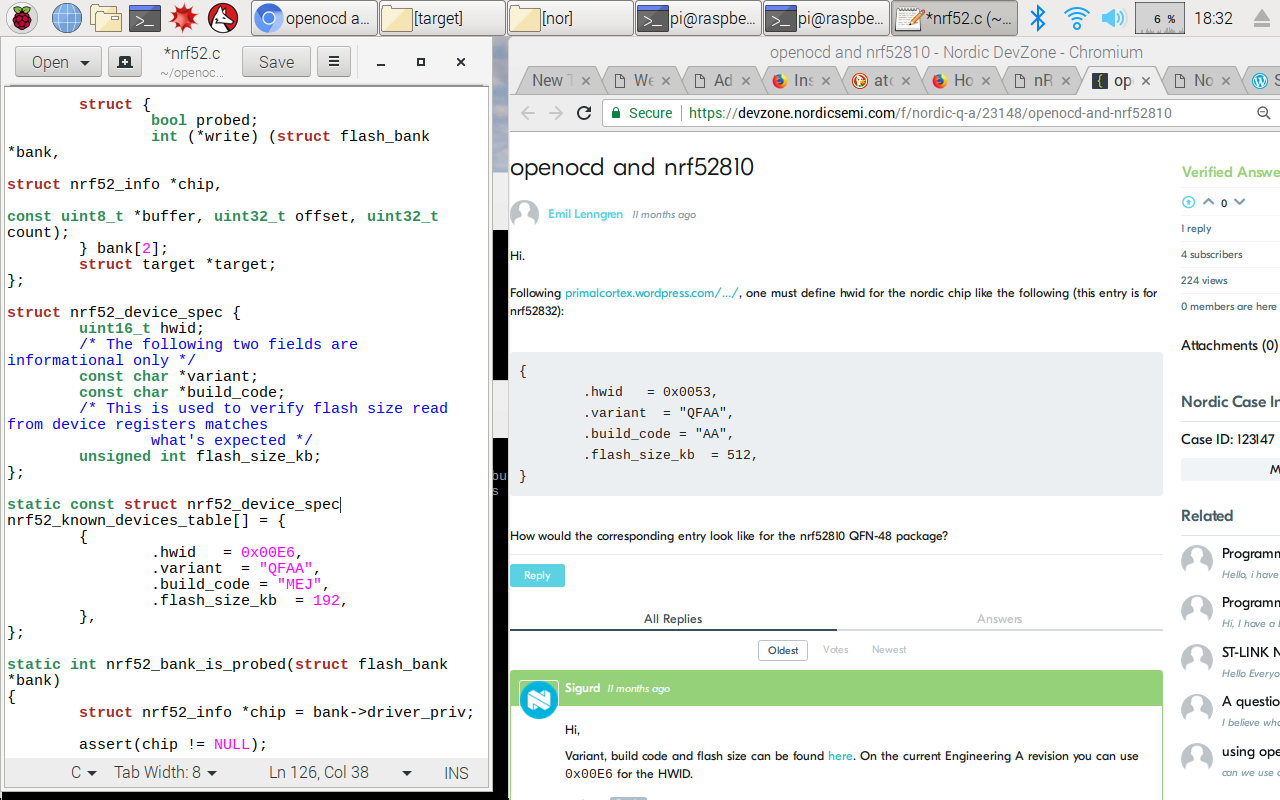The width and height of the screenshot is (1280, 800).
Task: Switch to the 'atc' Chromium tab
Action: click(x=882, y=80)
